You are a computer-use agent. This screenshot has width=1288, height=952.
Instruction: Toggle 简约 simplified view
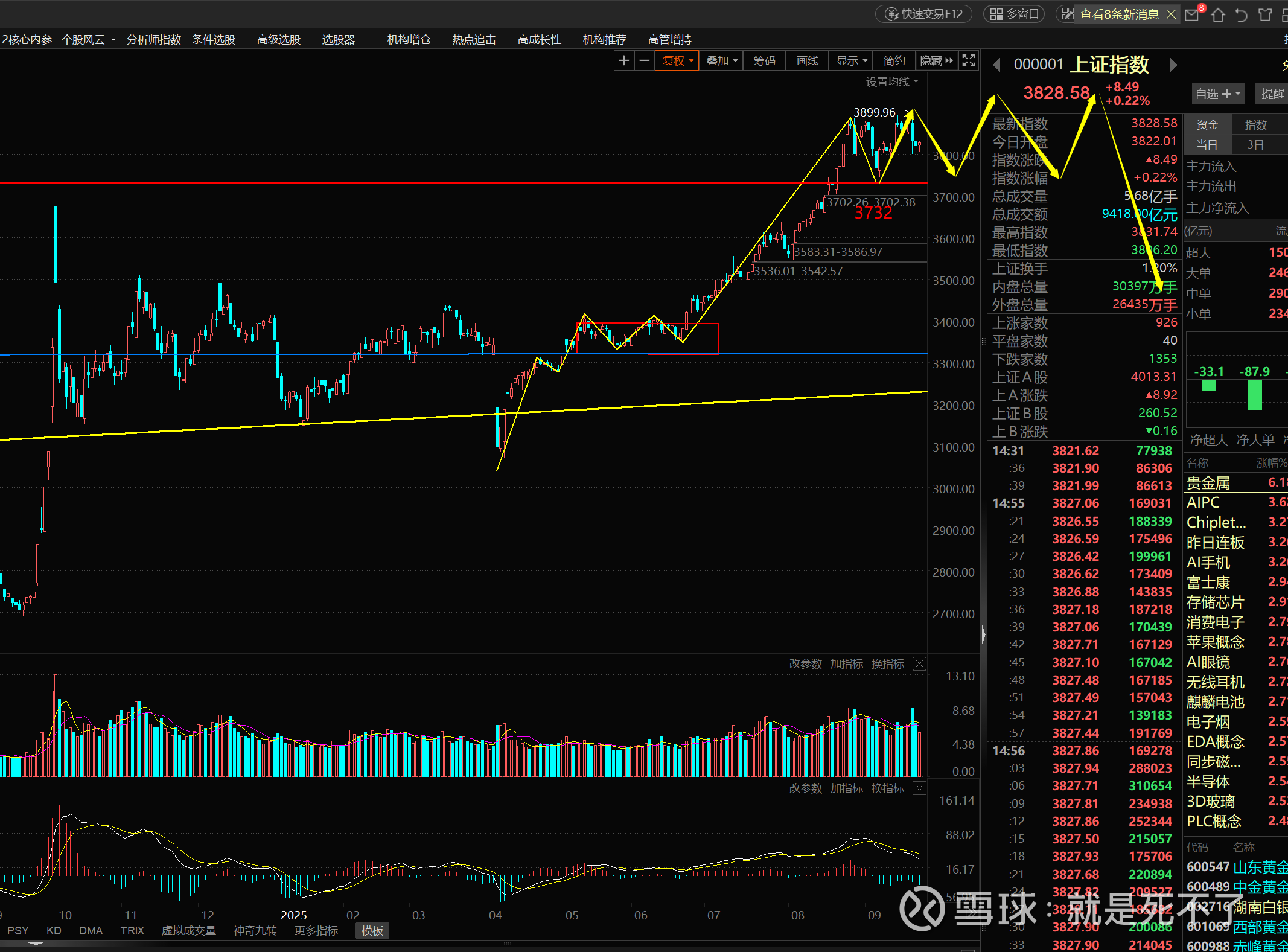coord(894,60)
